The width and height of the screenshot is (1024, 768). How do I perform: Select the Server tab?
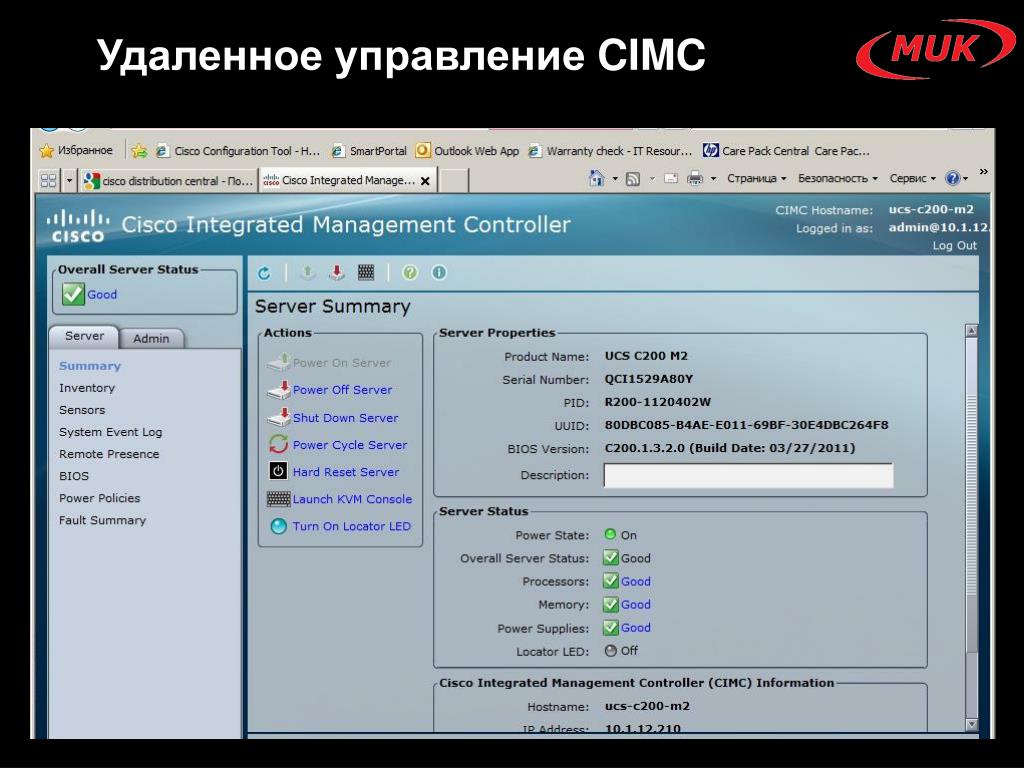[84, 336]
